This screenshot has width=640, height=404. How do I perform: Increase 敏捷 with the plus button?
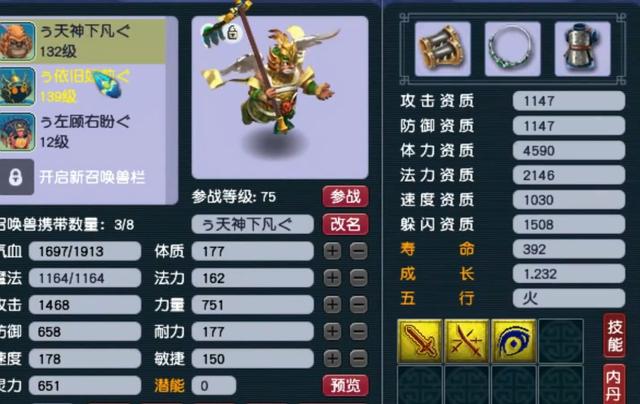pos(332,359)
